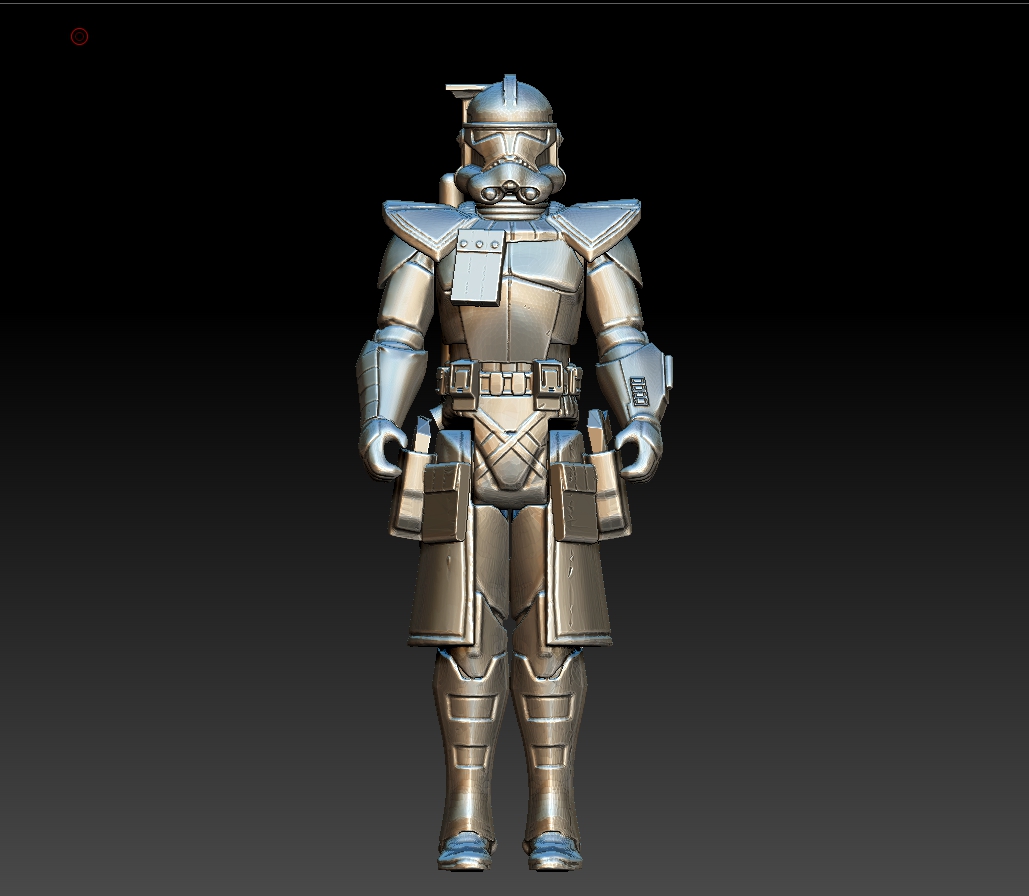Click the red circular brush cursor
1029x896 pixels.
coord(79,37)
